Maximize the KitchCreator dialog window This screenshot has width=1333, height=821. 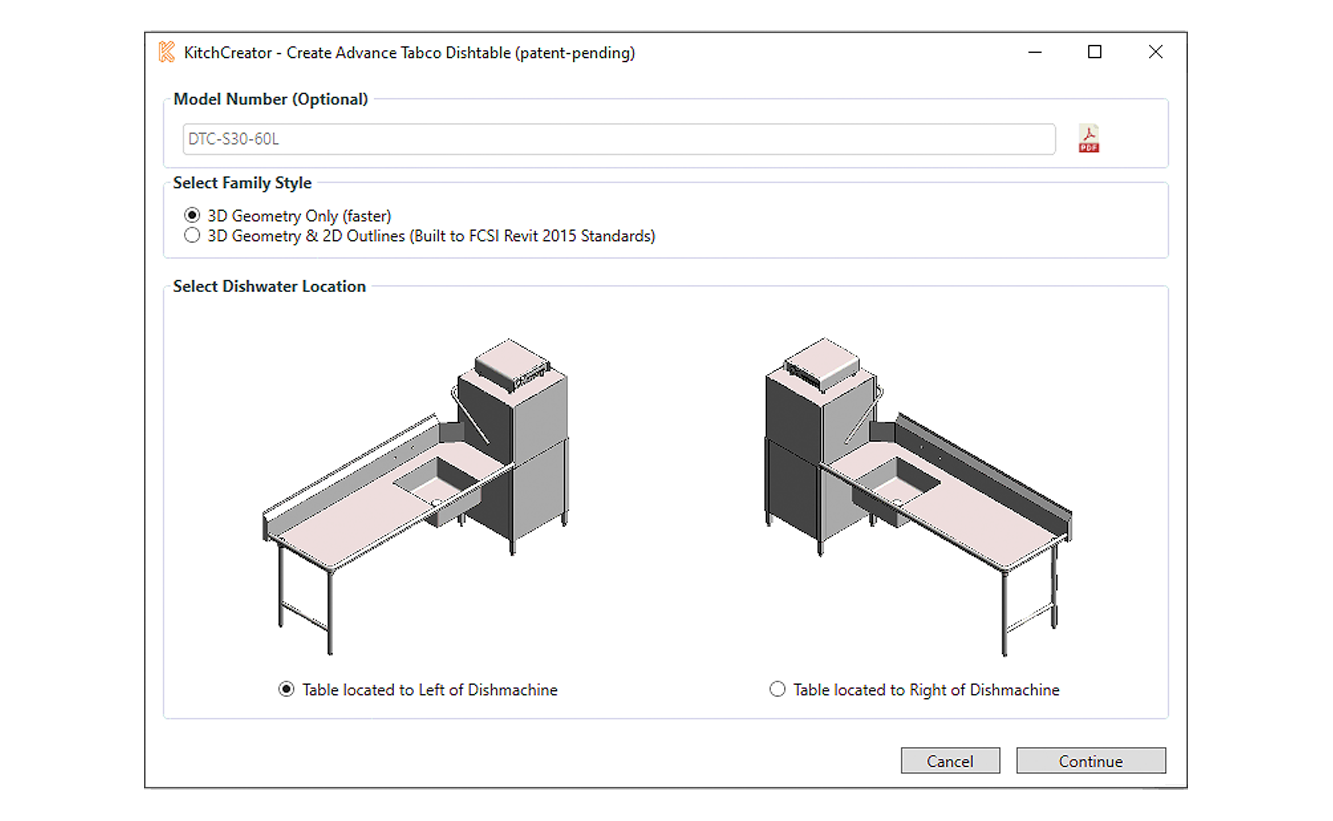(1095, 52)
